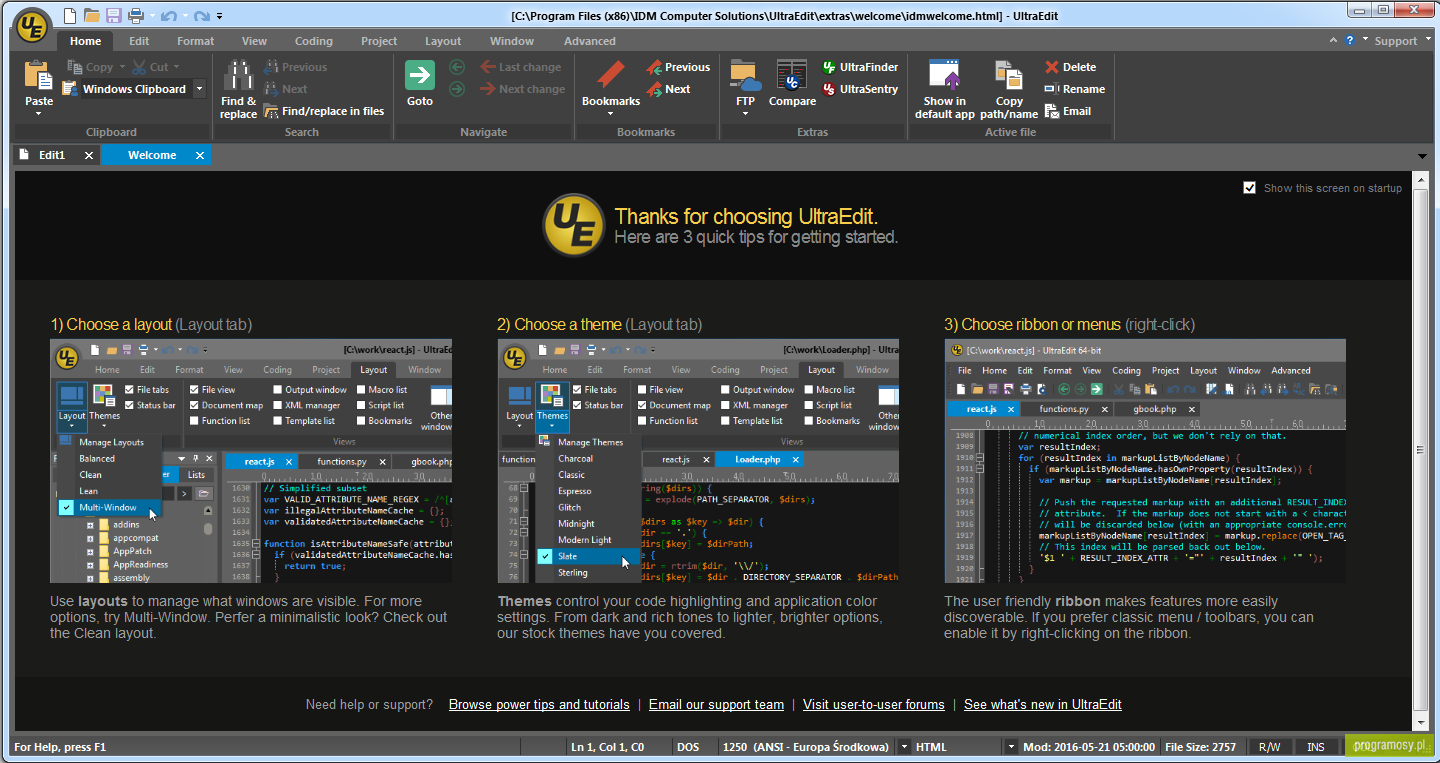This screenshot has width=1440, height=763.
Task: Click DOS line terminator in status bar
Action: click(688, 747)
